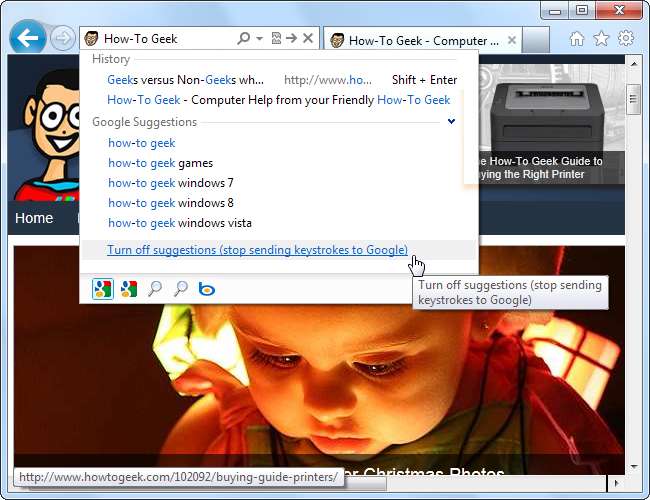Switch to the How-To Geek - Computer tab
650x500 pixels.
click(418, 41)
